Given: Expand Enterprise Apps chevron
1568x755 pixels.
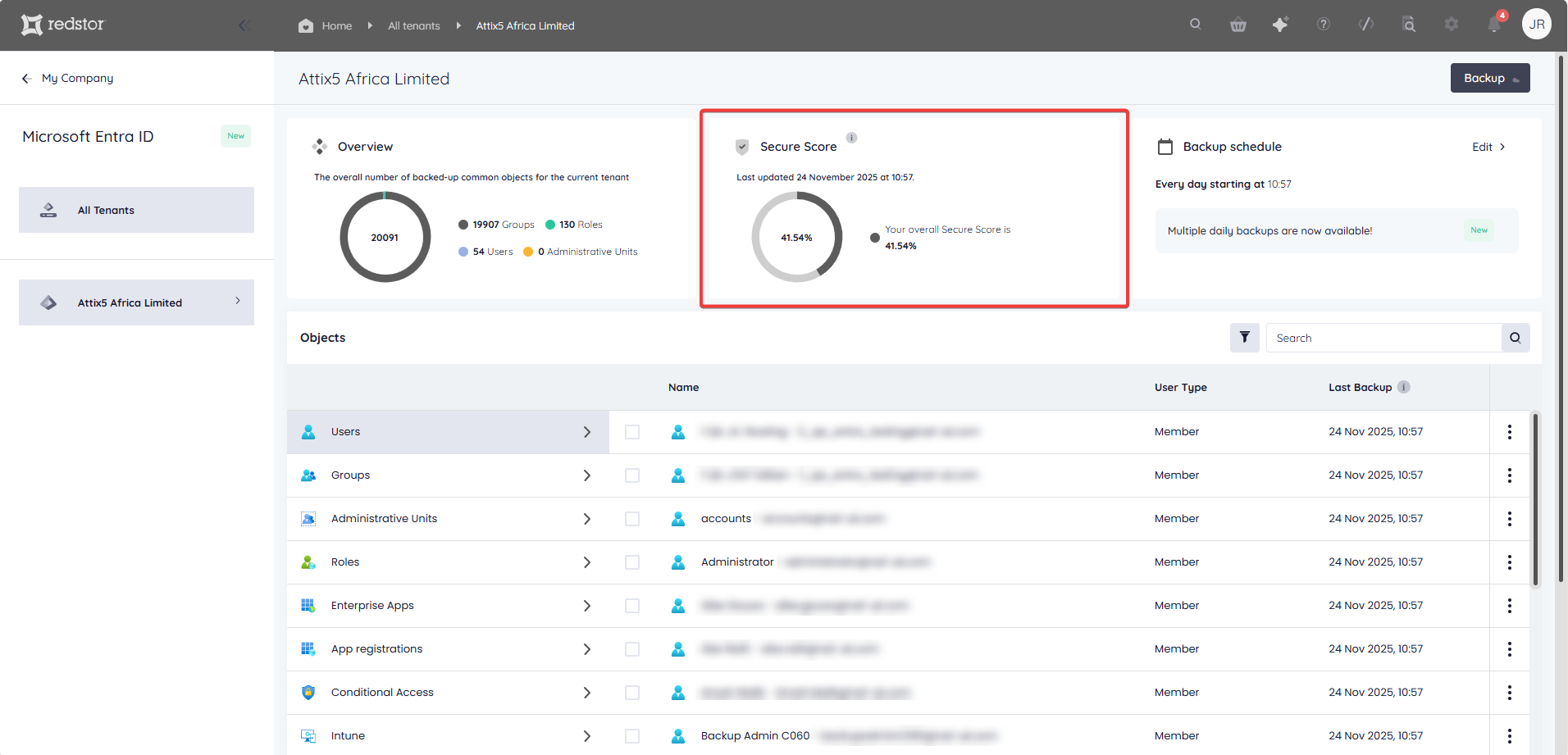Looking at the screenshot, I should click(x=587, y=606).
